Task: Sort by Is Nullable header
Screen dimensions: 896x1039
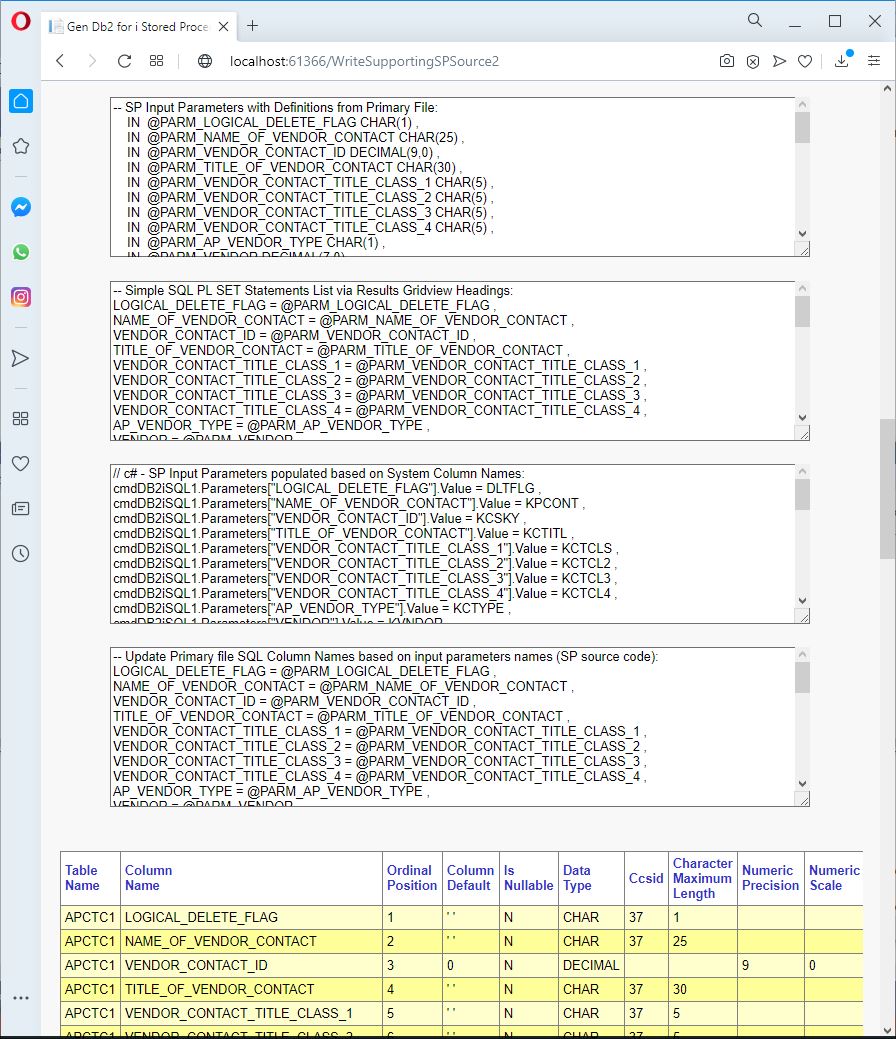Action: (528, 878)
